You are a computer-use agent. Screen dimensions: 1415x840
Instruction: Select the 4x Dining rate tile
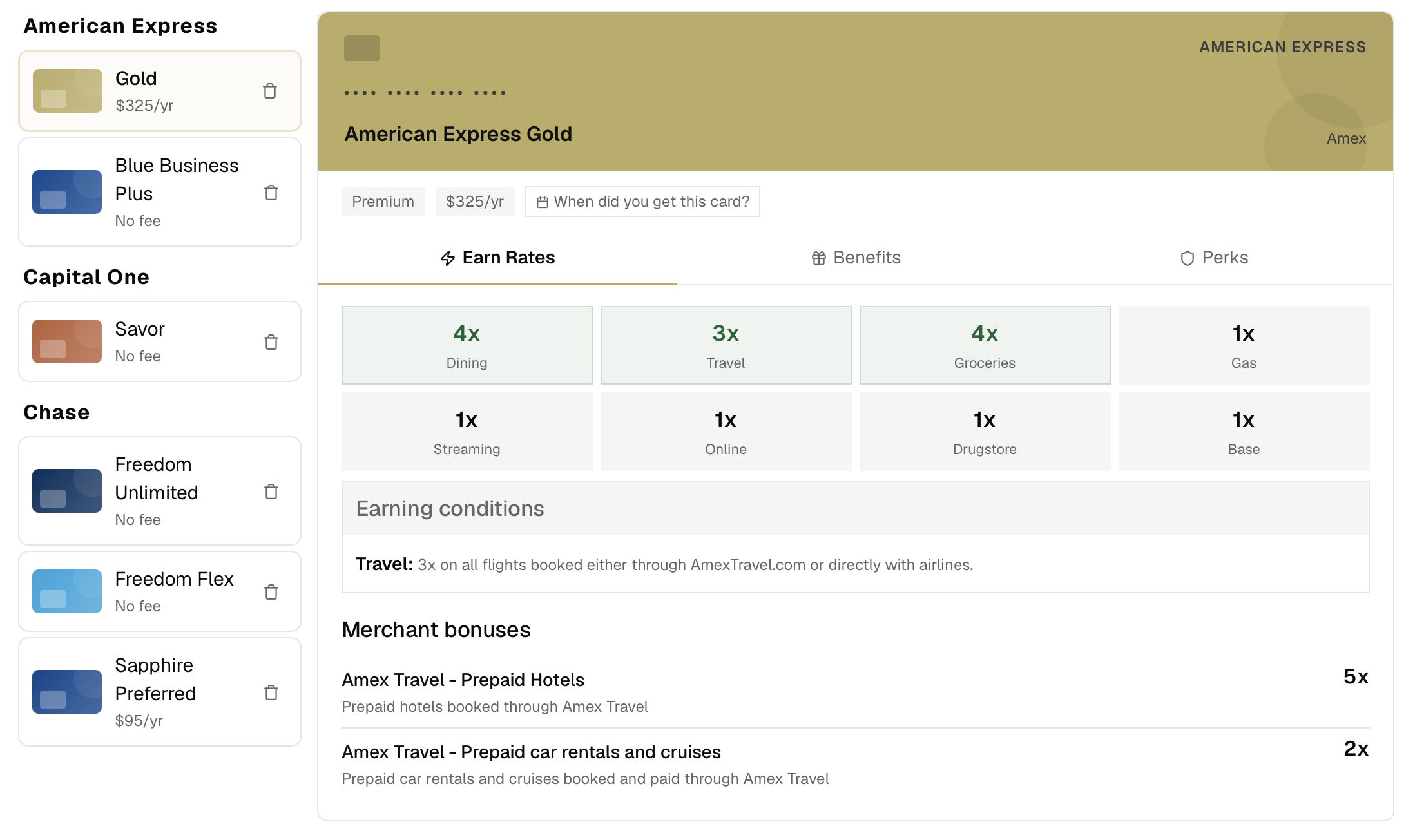pos(467,345)
